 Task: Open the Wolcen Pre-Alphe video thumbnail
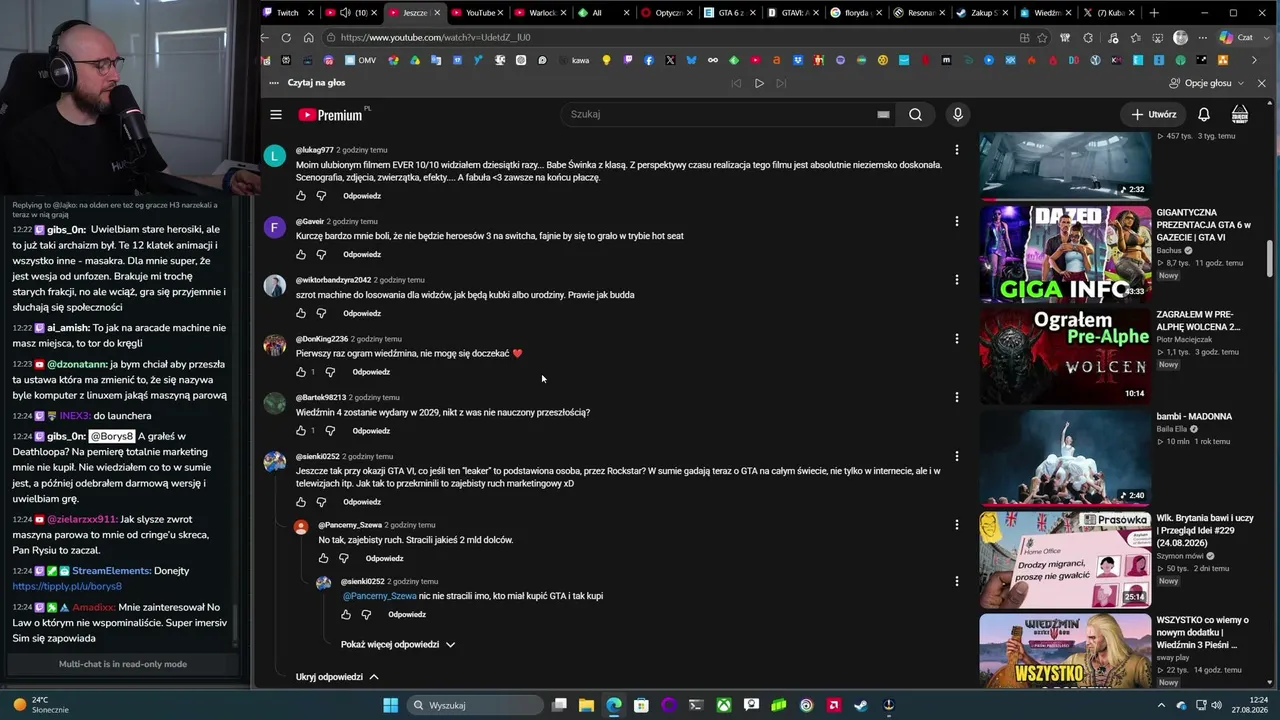click(x=1065, y=356)
